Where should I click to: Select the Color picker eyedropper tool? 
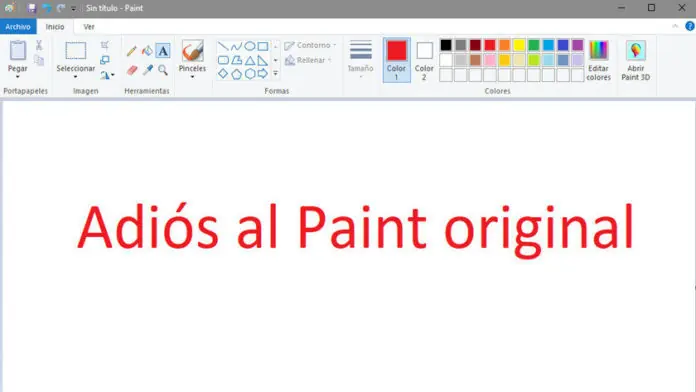pos(147,70)
